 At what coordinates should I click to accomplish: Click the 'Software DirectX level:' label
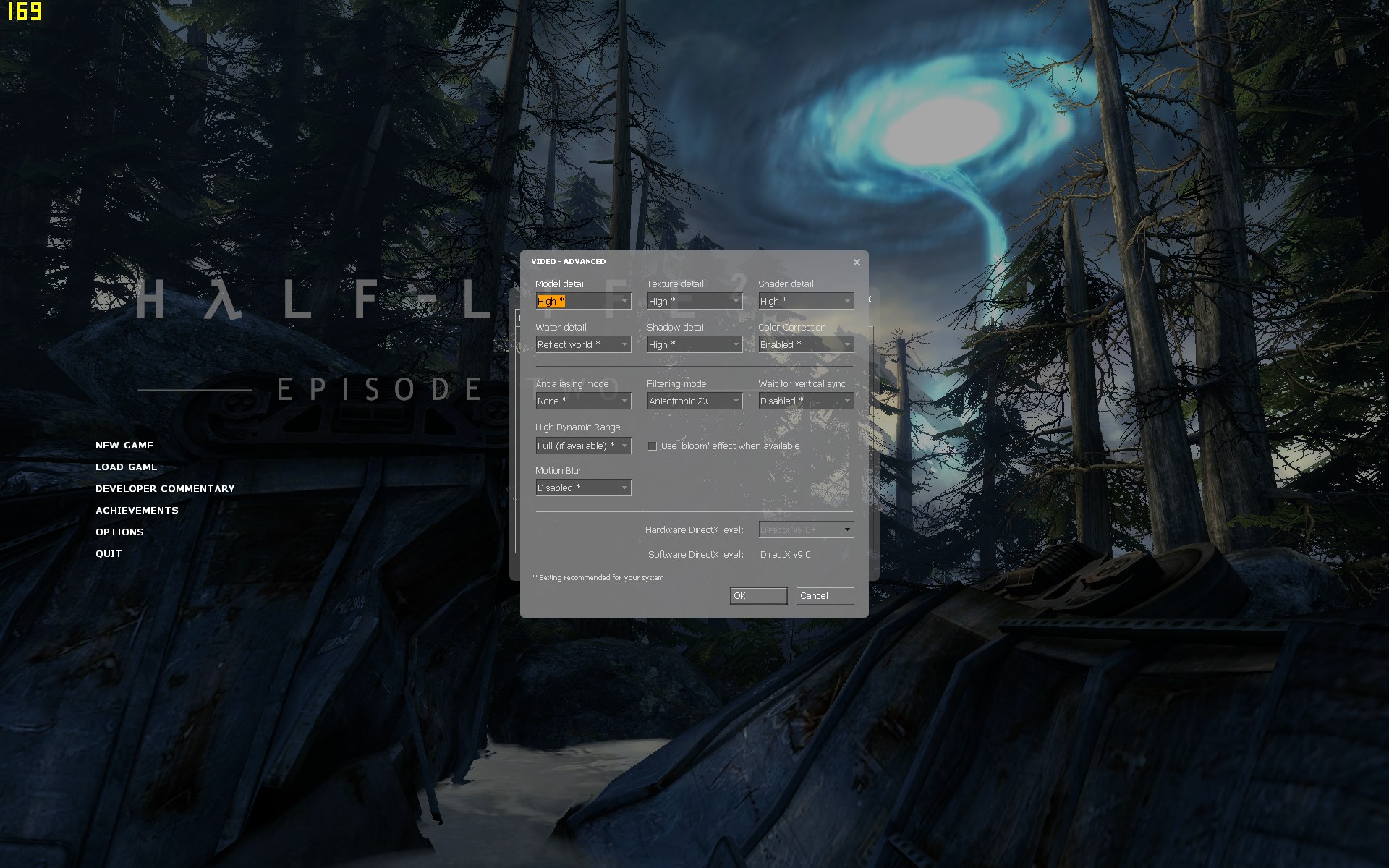click(696, 554)
